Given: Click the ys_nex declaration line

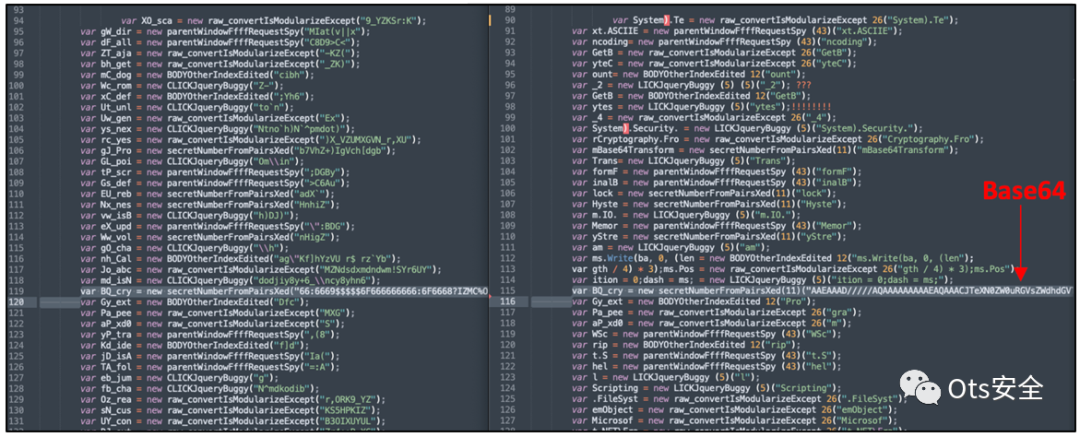Looking at the screenshot, I should tap(218, 131).
